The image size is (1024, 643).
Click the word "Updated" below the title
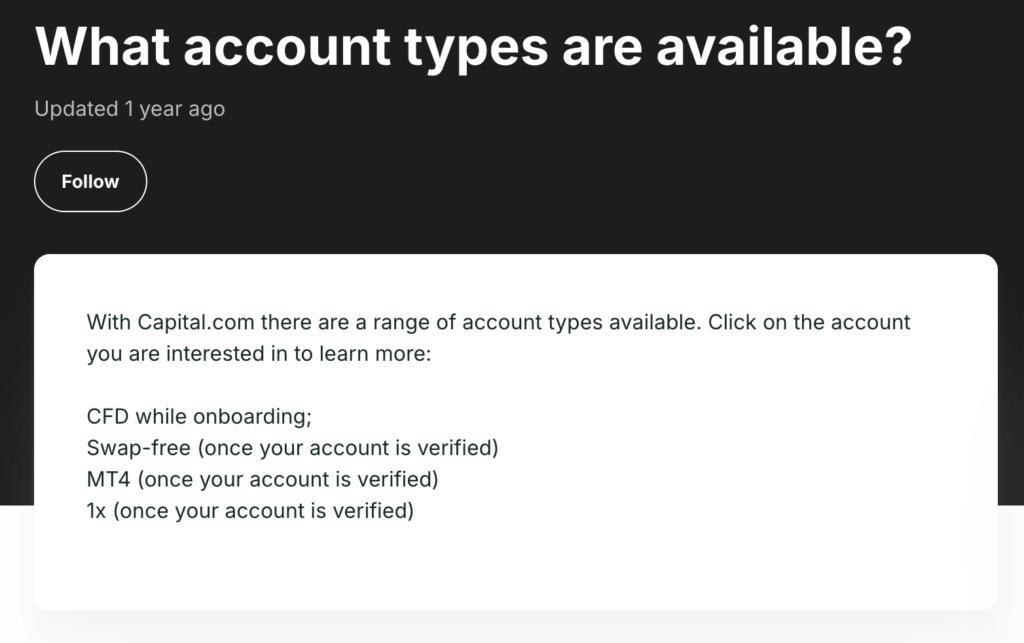(76, 109)
